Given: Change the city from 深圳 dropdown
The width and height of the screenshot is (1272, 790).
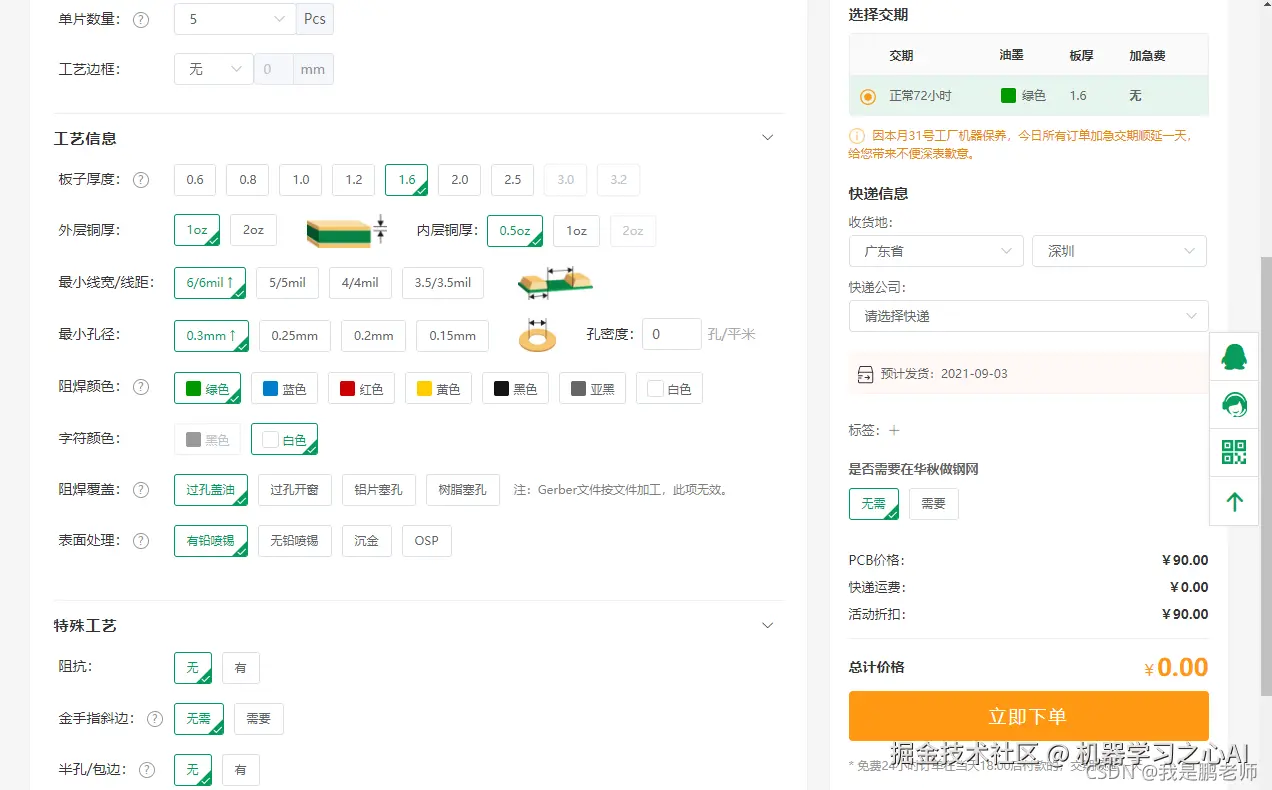Looking at the screenshot, I should coord(1118,251).
